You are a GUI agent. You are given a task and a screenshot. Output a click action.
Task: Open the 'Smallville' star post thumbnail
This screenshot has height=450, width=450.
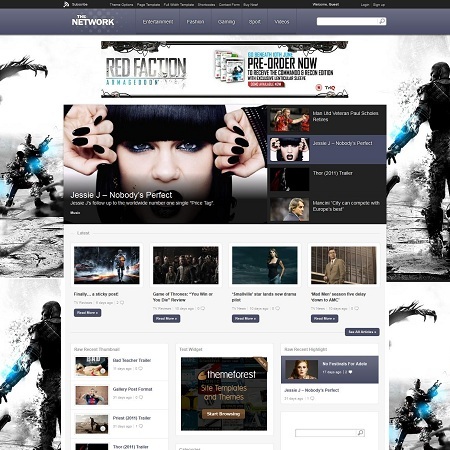tap(265, 265)
